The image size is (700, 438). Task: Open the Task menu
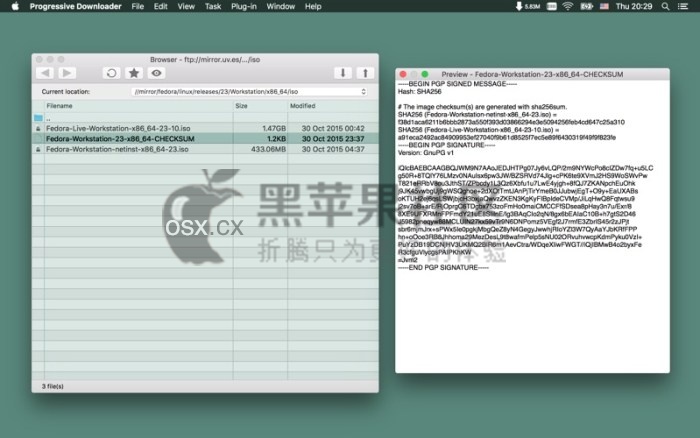[x=213, y=6]
